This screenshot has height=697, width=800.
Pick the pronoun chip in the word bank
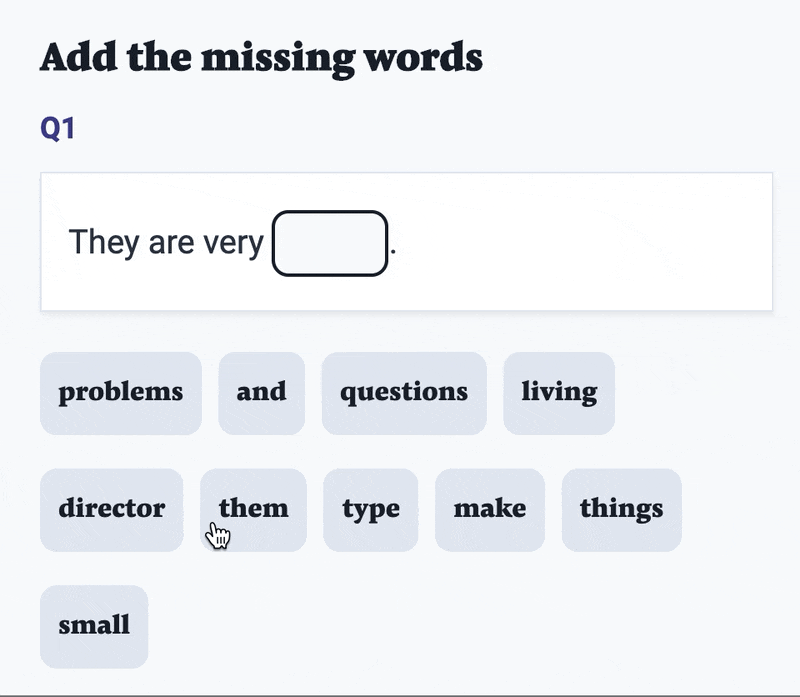(254, 509)
